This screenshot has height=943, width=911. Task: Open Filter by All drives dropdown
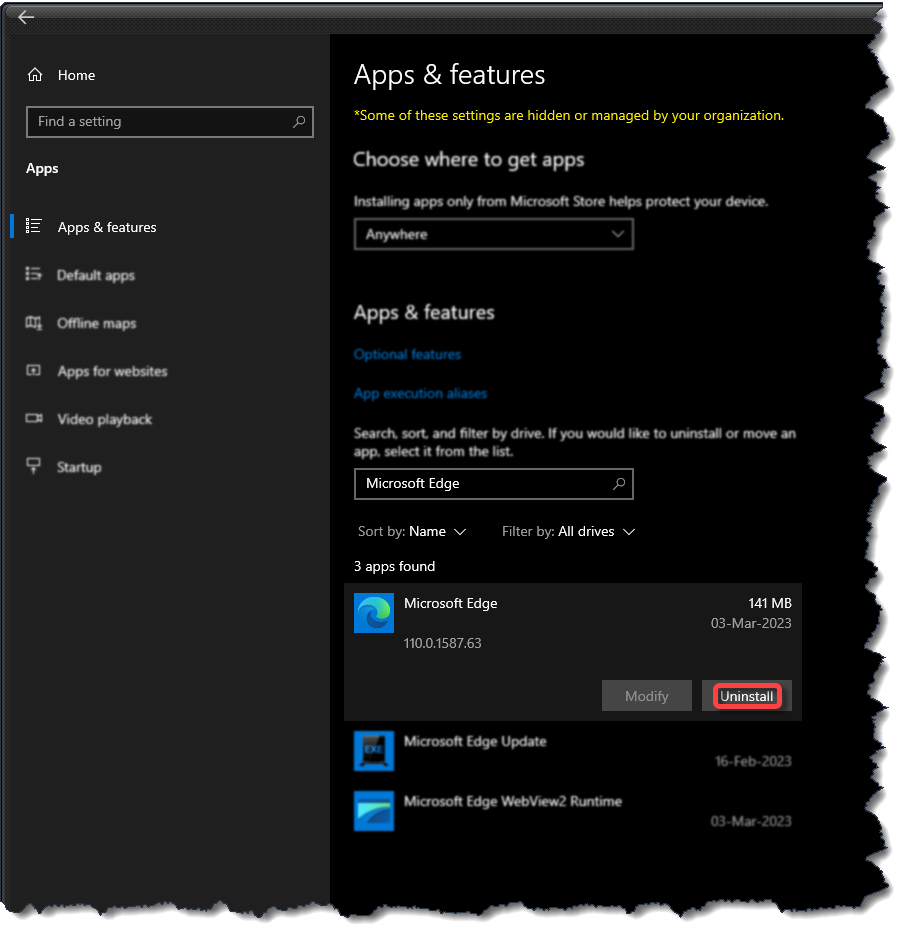click(x=569, y=532)
